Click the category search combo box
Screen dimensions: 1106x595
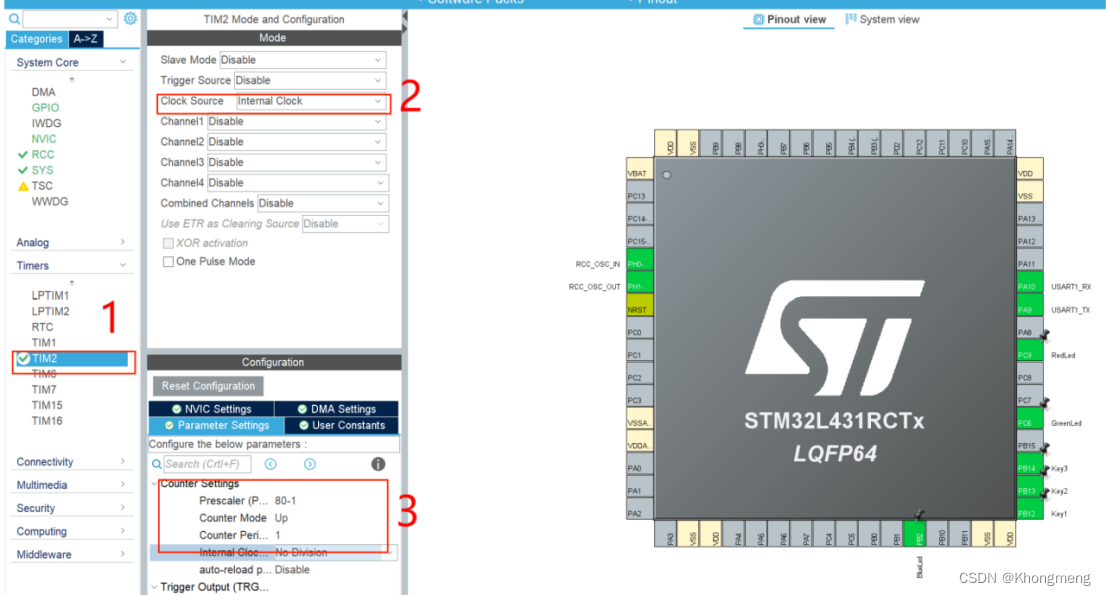[x=69, y=18]
